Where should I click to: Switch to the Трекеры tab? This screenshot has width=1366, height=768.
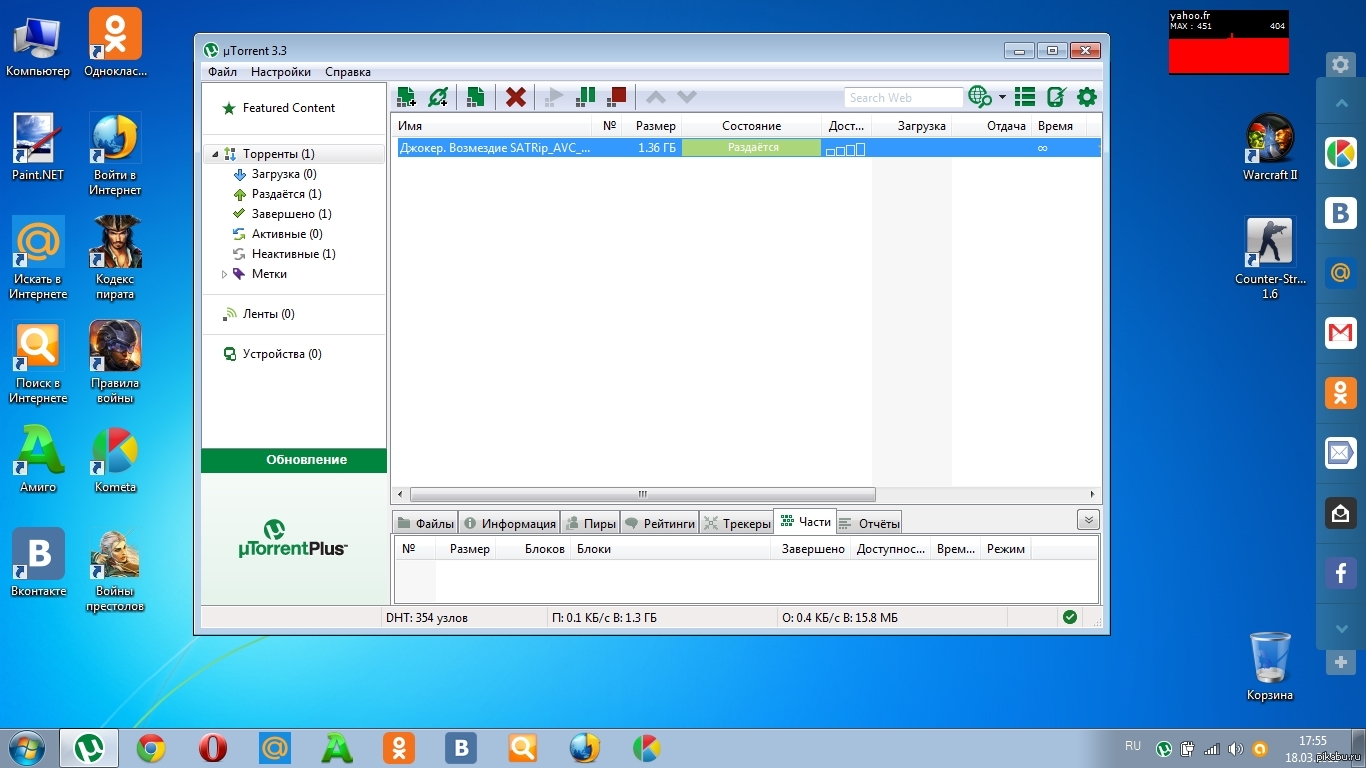point(737,523)
